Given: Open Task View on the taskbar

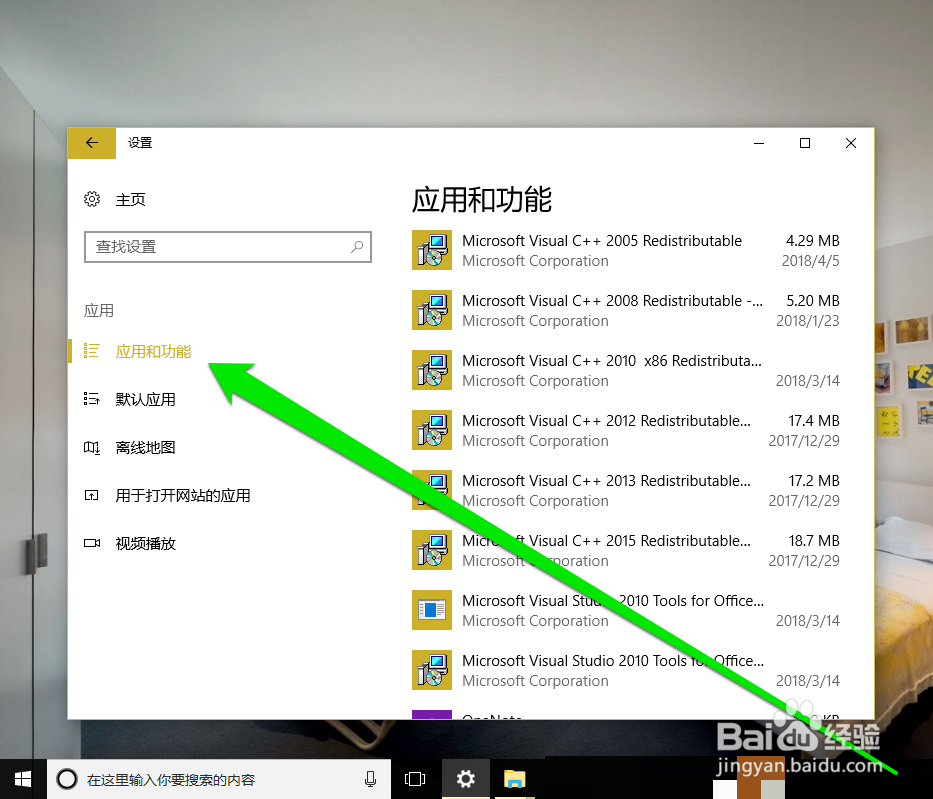Looking at the screenshot, I should click(x=415, y=779).
